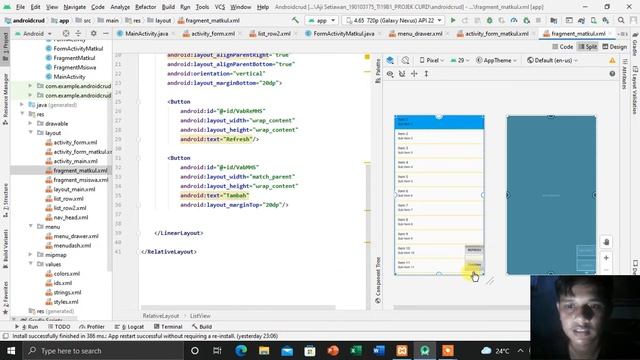Open Excel from the taskbar
This screenshot has width=640, height=360.
[x=356, y=351]
